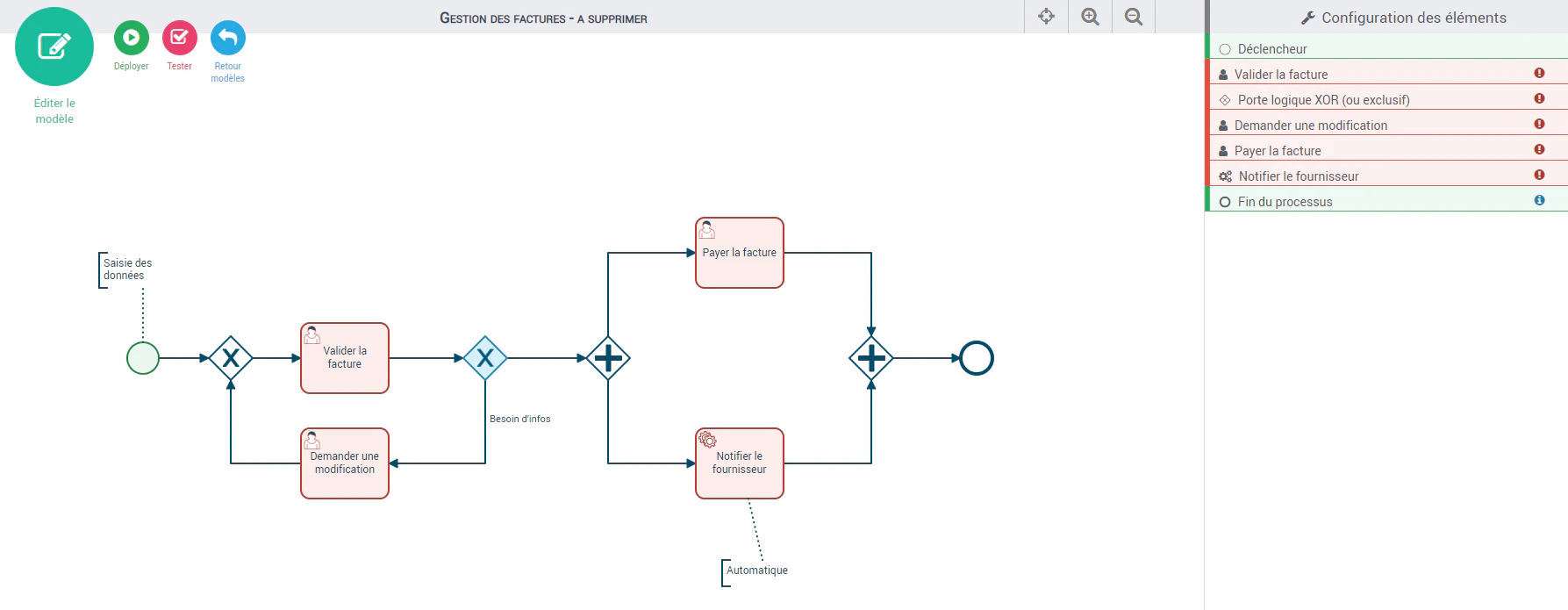Zoom in with the magnifier plus icon
This screenshot has height=610, width=1568.
tap(1090, 17)
